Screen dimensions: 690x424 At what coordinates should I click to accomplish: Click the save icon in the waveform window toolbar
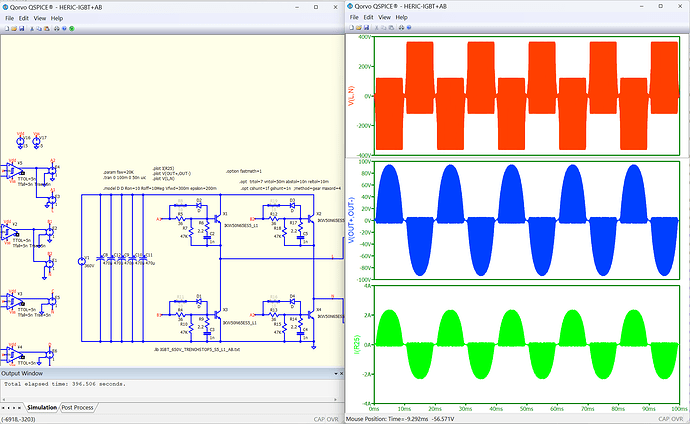click(366, 27)
